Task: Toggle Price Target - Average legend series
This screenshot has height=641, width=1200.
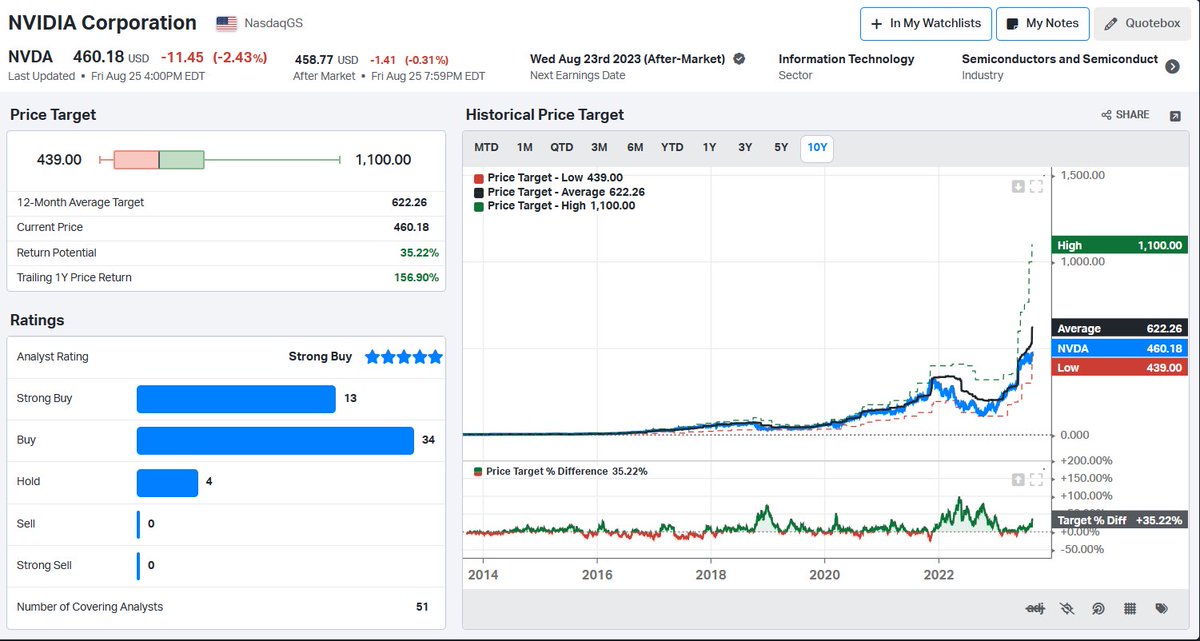Action: pos(559,192)
